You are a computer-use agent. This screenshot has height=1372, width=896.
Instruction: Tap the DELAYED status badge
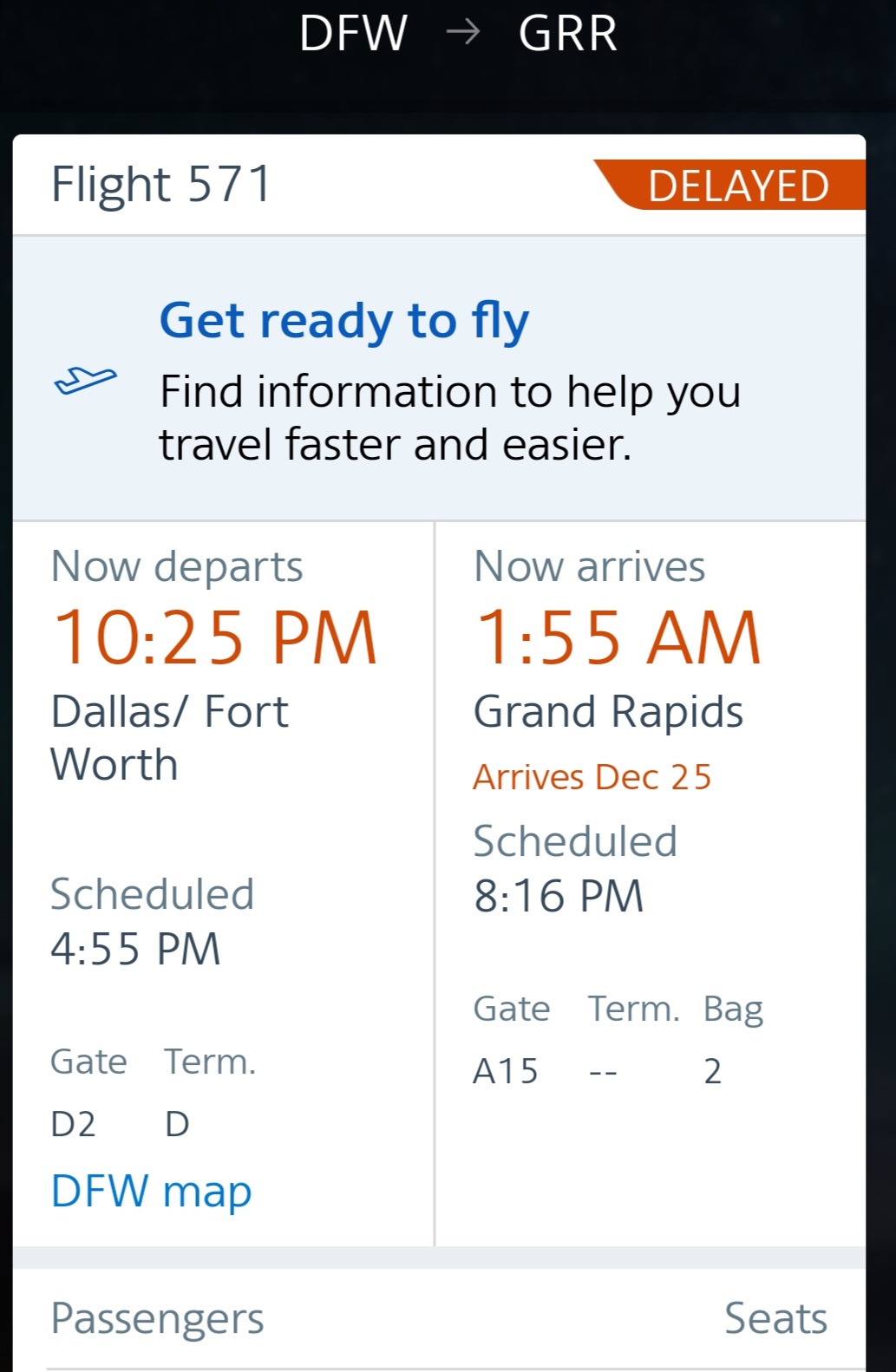[737, 186]
